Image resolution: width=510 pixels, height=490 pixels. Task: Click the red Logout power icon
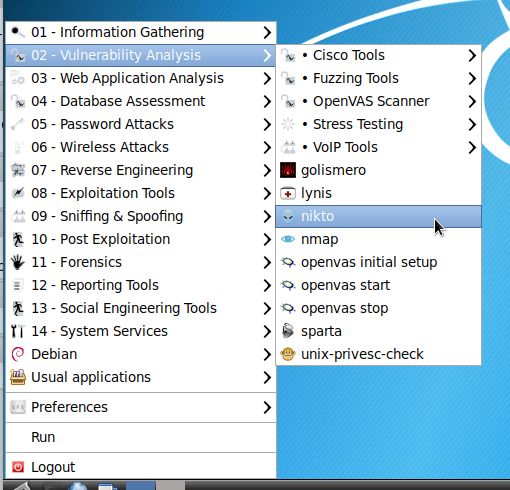[18, 467]
